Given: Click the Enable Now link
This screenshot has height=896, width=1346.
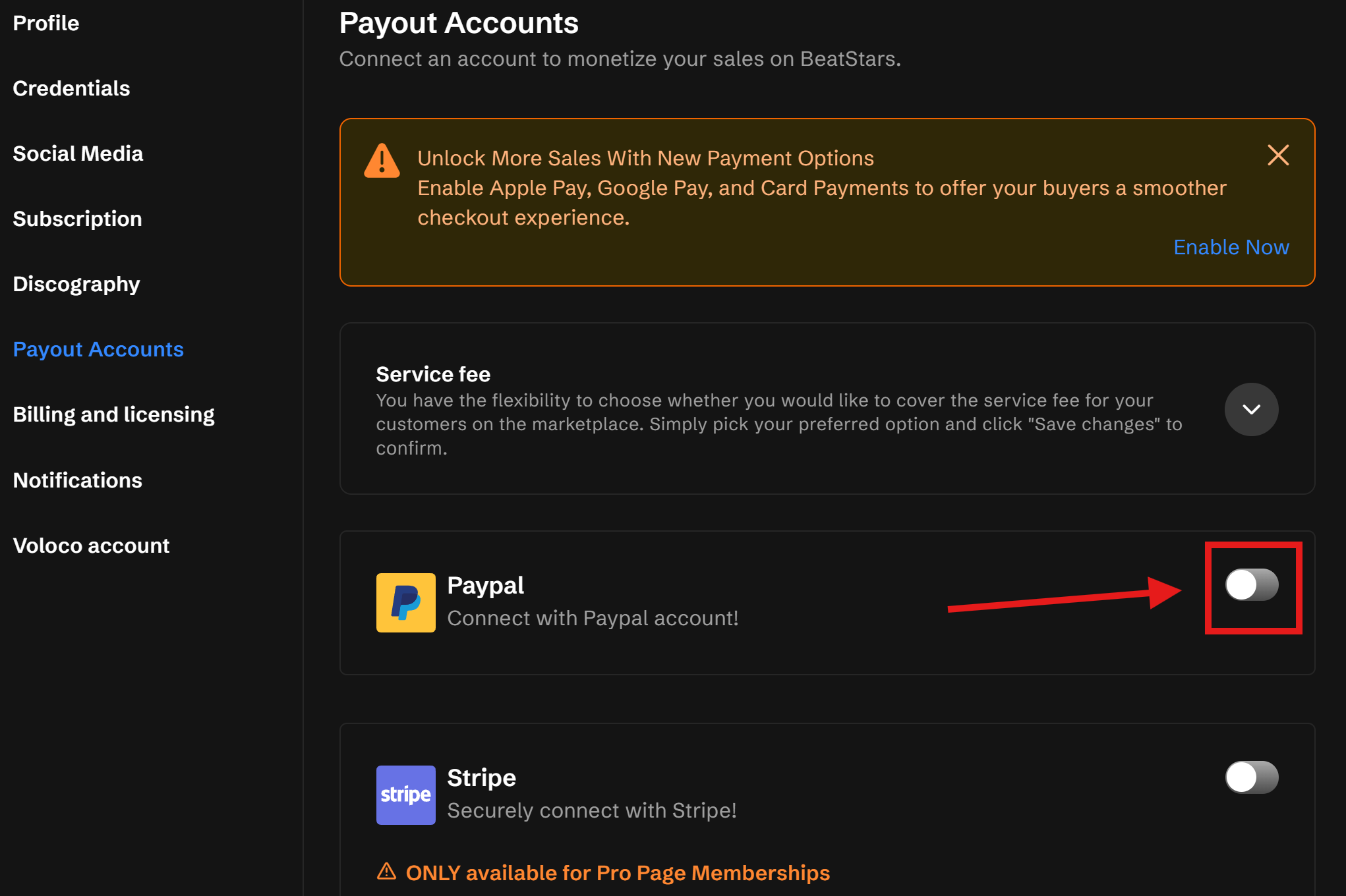Looking at the screenshot, I should [1231, 247].
